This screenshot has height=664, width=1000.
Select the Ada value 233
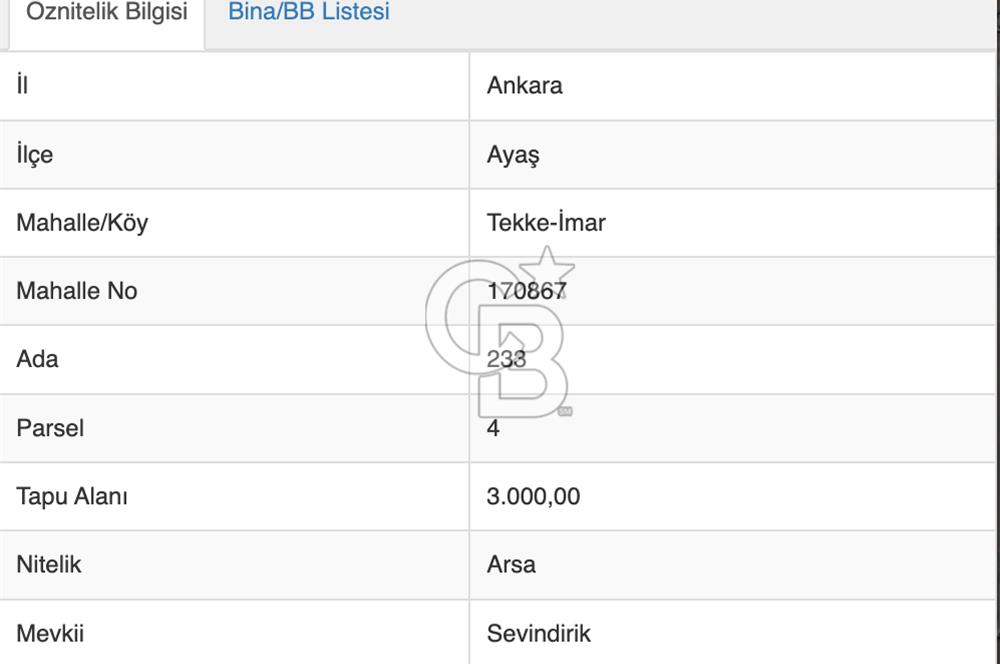503,359
